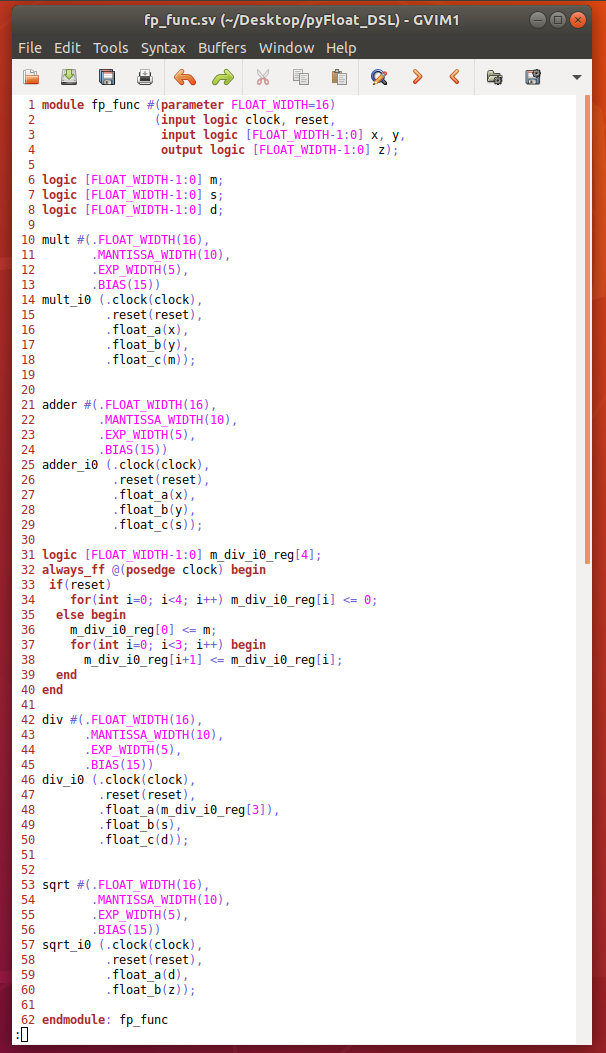
Task: Click '.float_c(s)' on line 29
Action: tap(155, 524)
